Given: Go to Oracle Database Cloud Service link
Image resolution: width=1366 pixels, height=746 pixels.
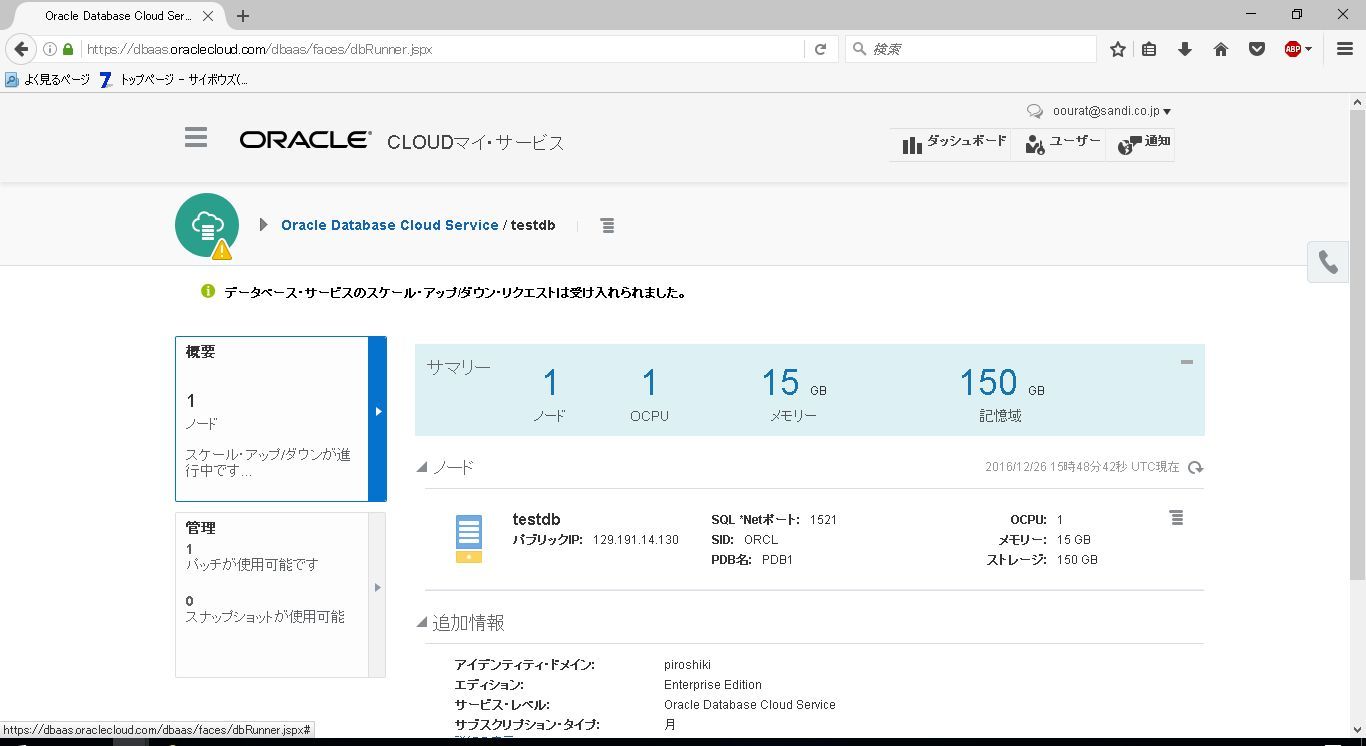Looking at the screenshot, I should pos(389,225).
